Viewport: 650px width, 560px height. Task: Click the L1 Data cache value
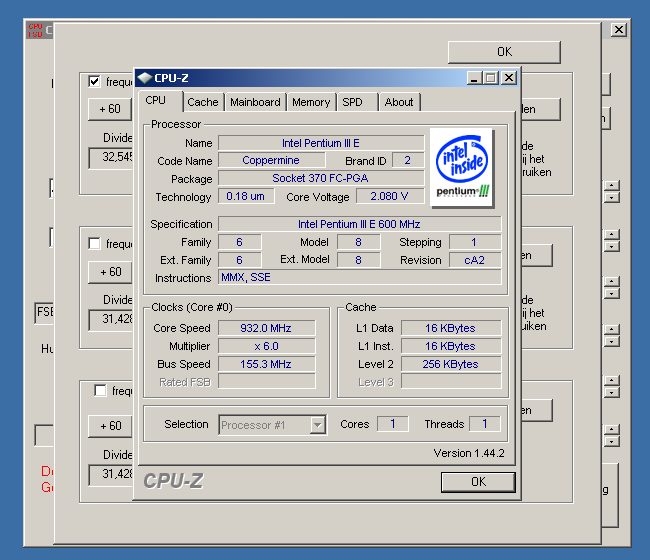(x=451, y=328)
